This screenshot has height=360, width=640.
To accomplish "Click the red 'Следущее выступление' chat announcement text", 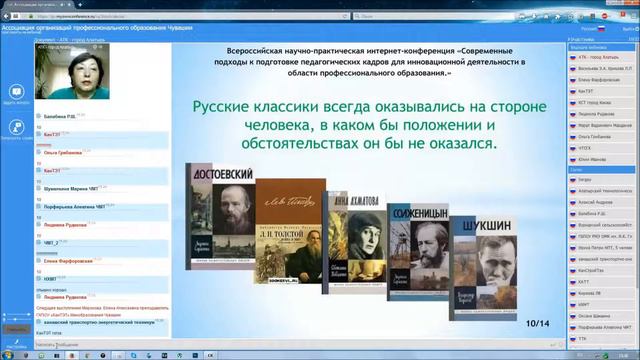I will pyautogui.click(x=102, y=311).
